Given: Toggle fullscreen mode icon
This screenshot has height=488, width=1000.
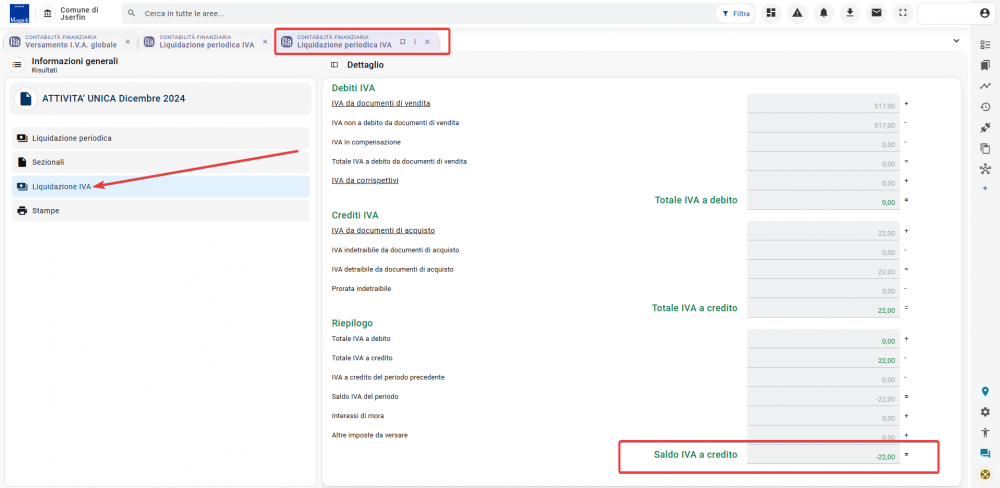Looking at the screenshot, I should [x=902, y=13].
